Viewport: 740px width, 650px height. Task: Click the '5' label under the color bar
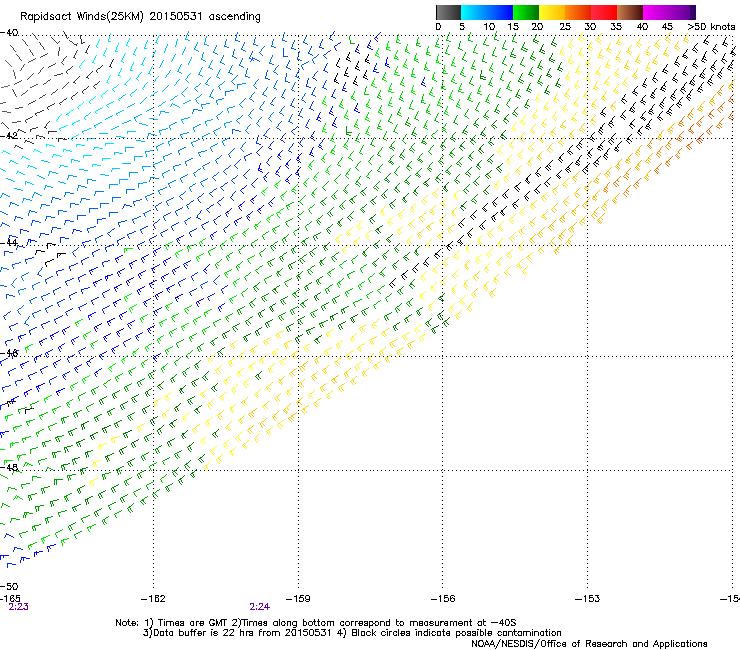pos(462,27)
